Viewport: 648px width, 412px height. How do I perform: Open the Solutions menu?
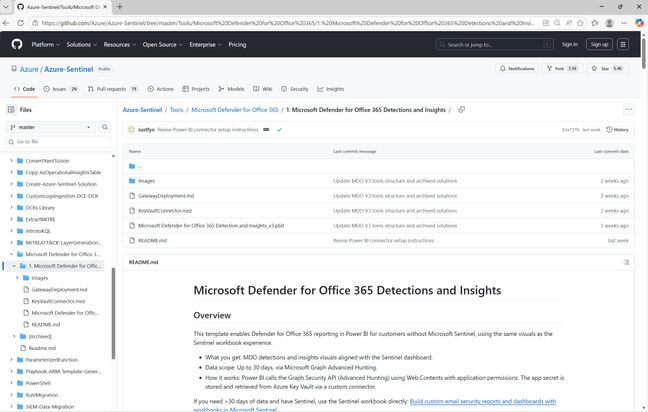tap(81, 44)
